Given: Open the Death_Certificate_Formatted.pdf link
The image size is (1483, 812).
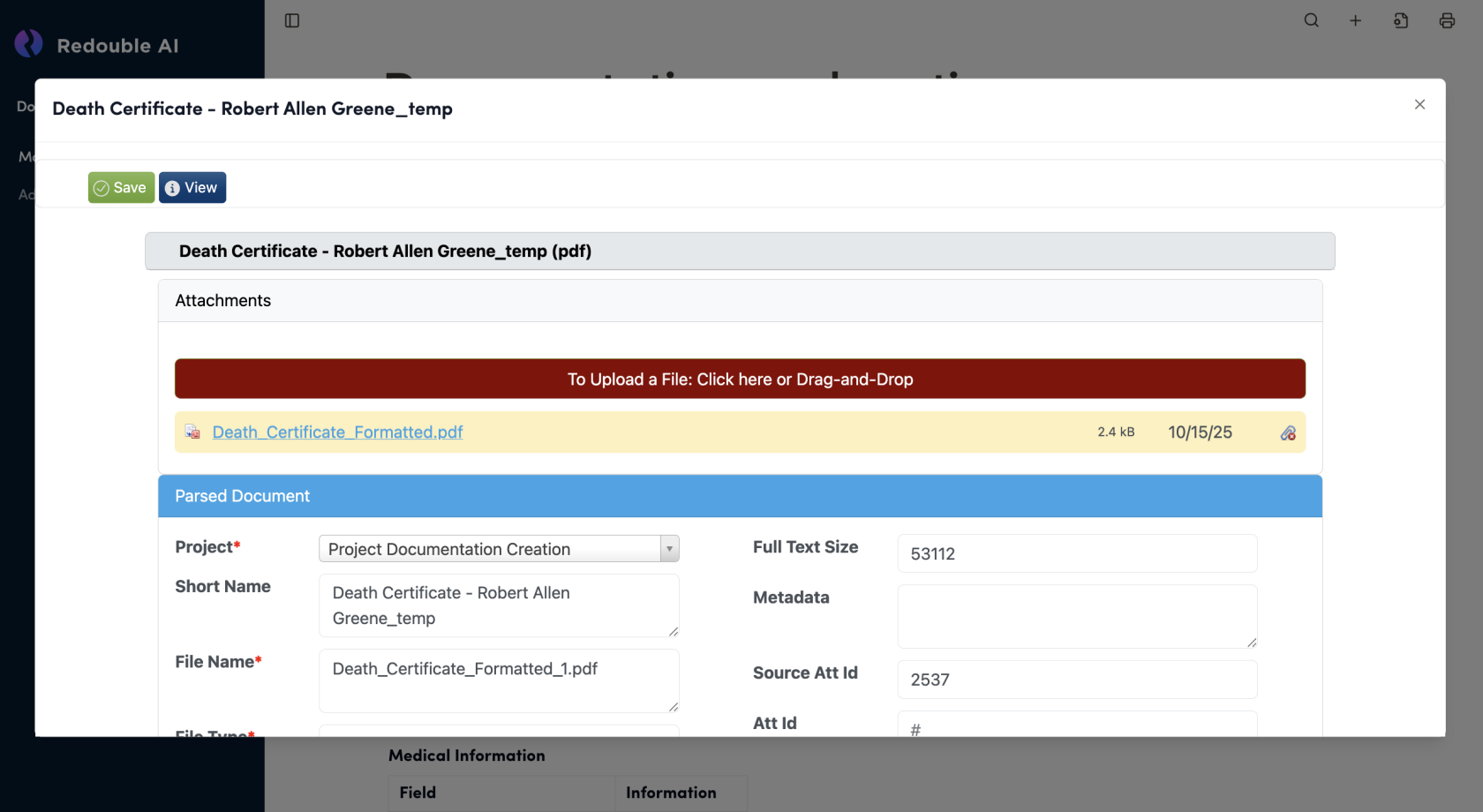Looking at the screenshot, I should pyautogui.click(x=337, y=432).
